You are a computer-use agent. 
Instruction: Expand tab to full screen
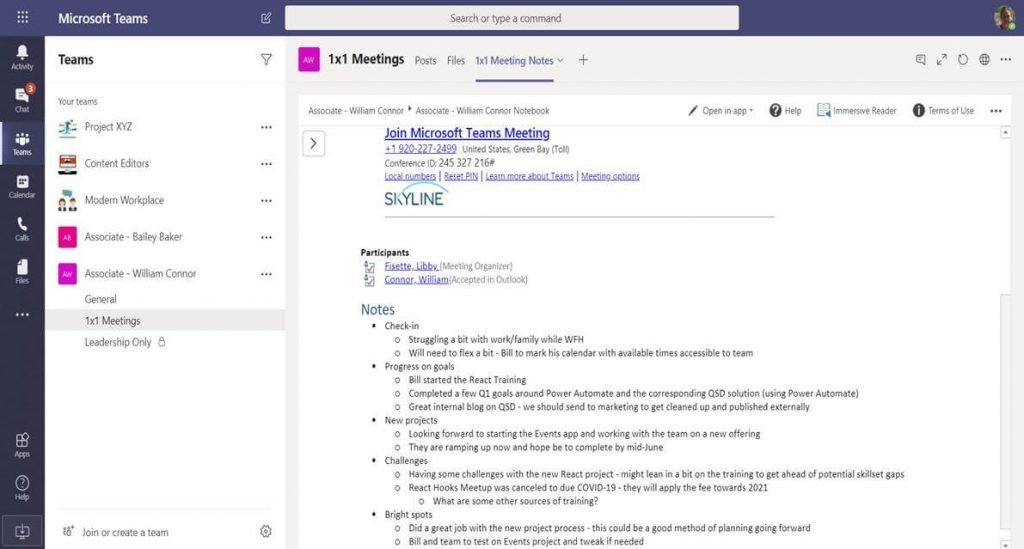pos(942,59)
